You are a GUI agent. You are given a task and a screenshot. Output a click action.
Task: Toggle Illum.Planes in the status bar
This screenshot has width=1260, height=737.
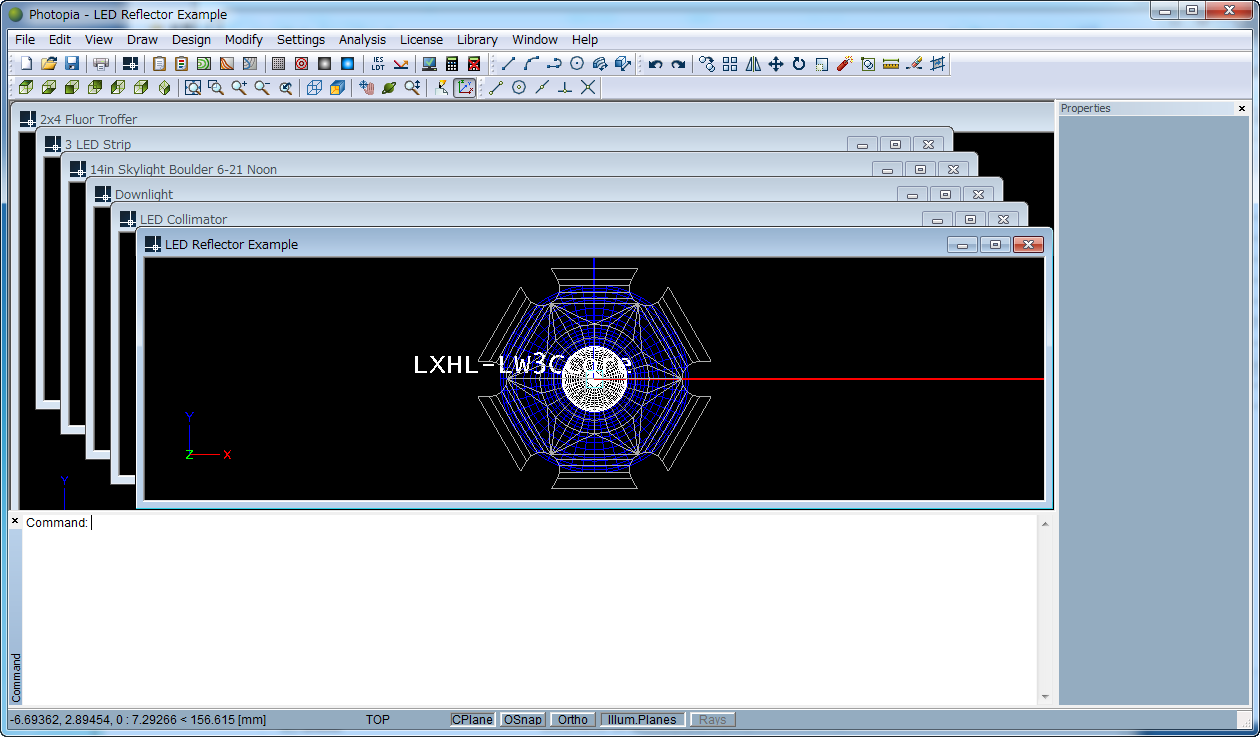642,719
